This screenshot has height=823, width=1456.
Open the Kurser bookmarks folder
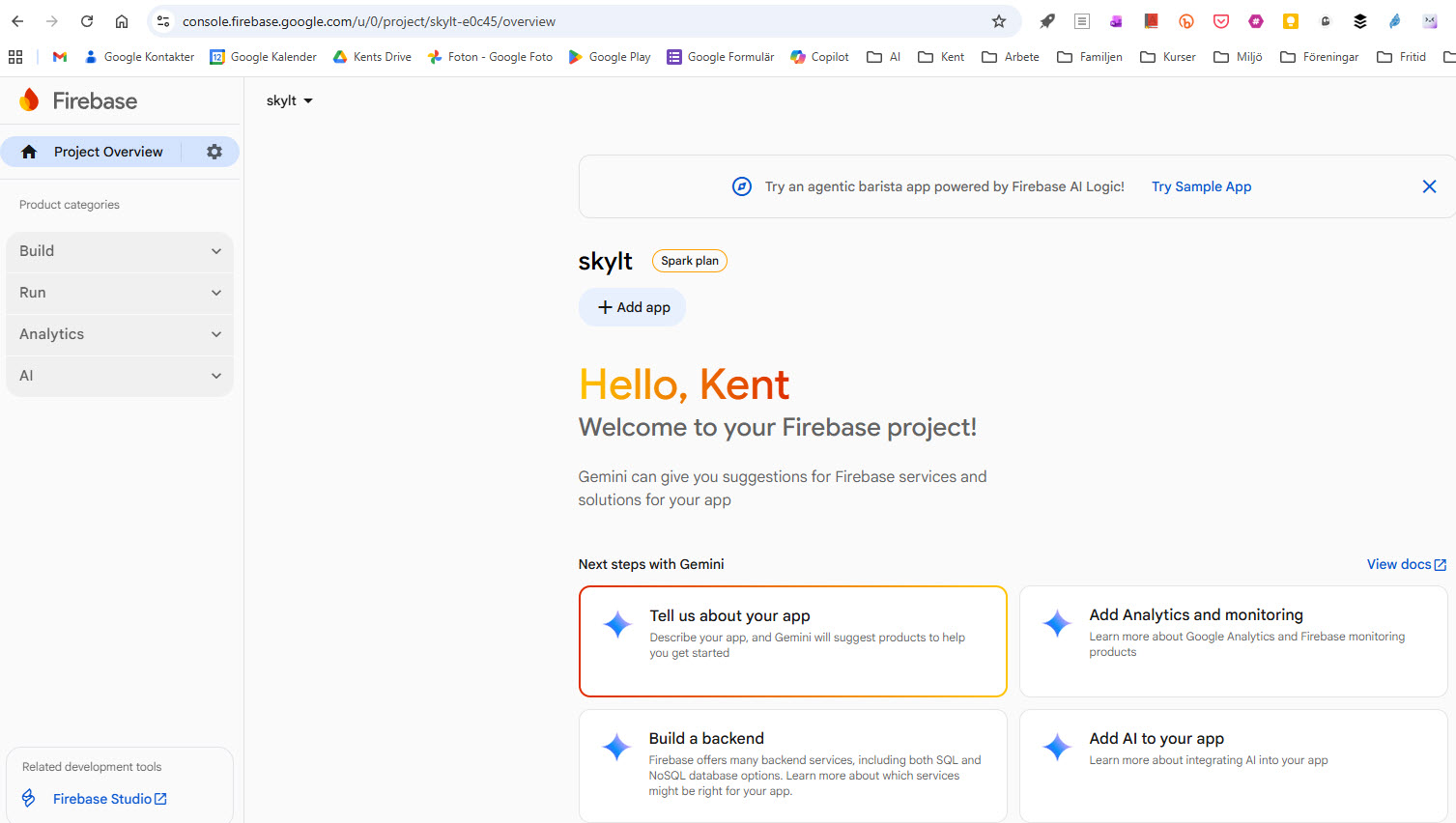click(1168, 57)
